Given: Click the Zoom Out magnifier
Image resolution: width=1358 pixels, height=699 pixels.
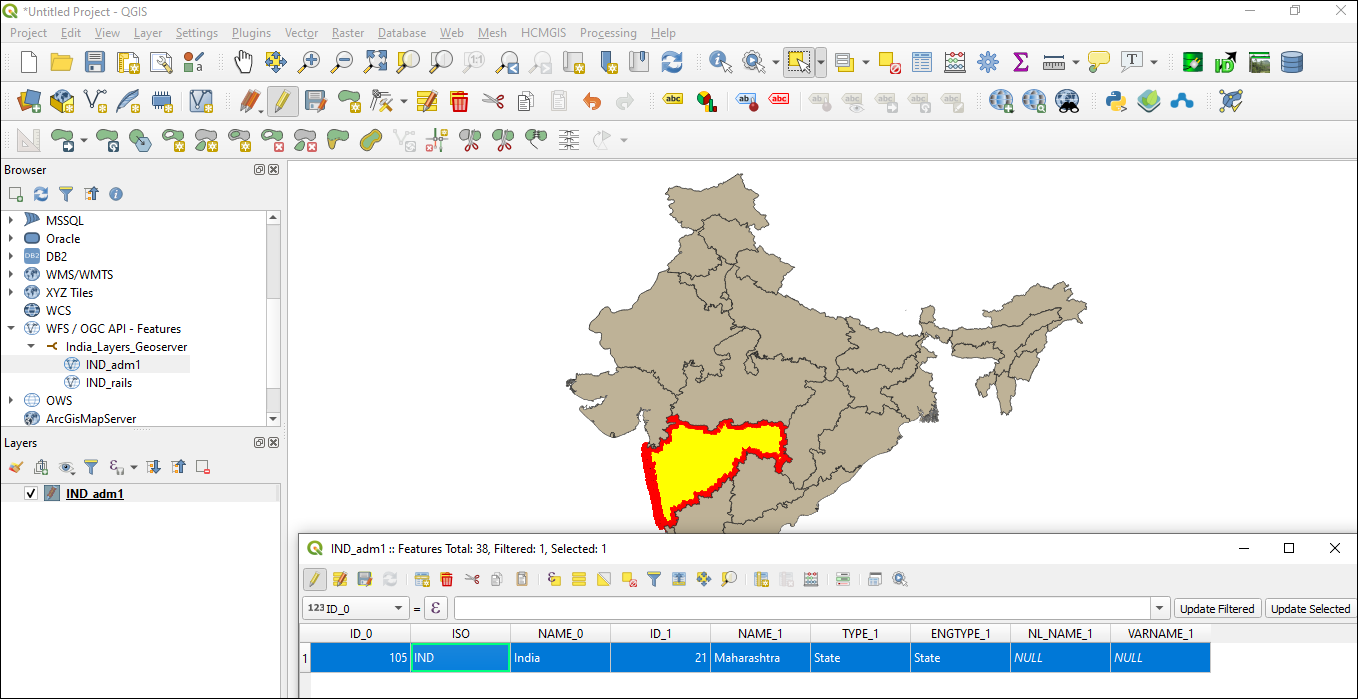Looking at the screenshot, I should 342,62.
